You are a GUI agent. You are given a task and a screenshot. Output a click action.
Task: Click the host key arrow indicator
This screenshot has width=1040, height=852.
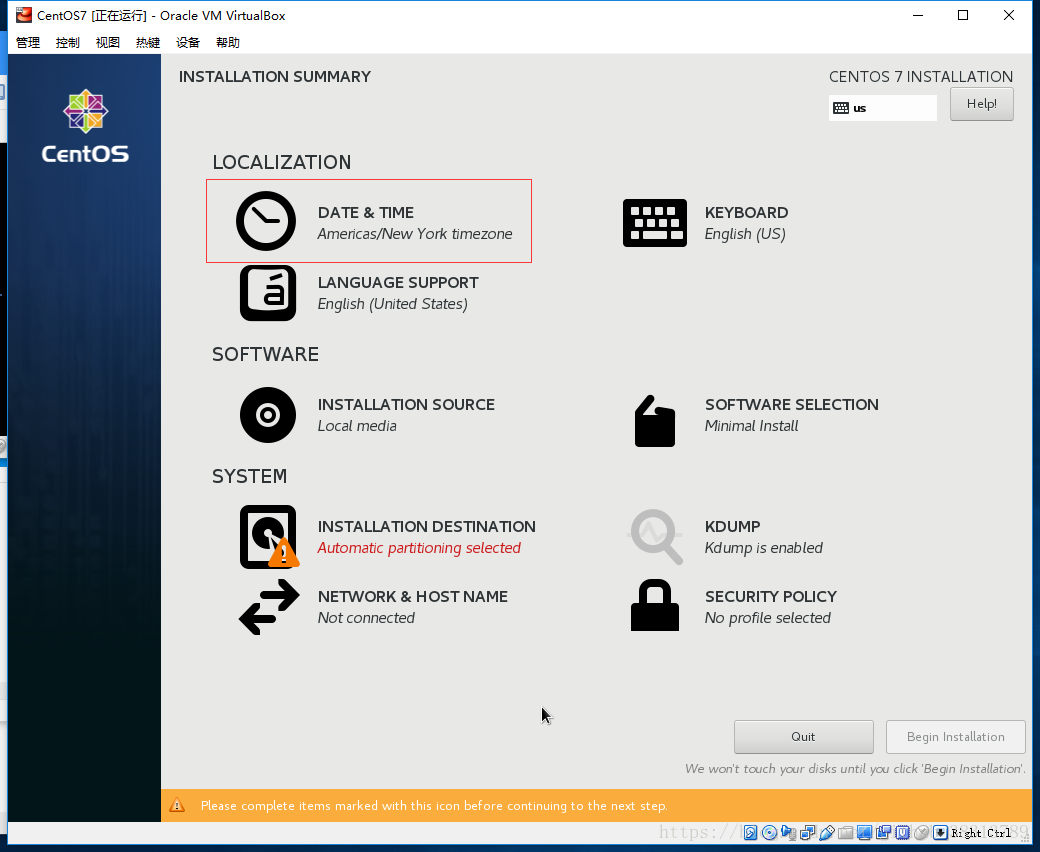coord(941,833)
